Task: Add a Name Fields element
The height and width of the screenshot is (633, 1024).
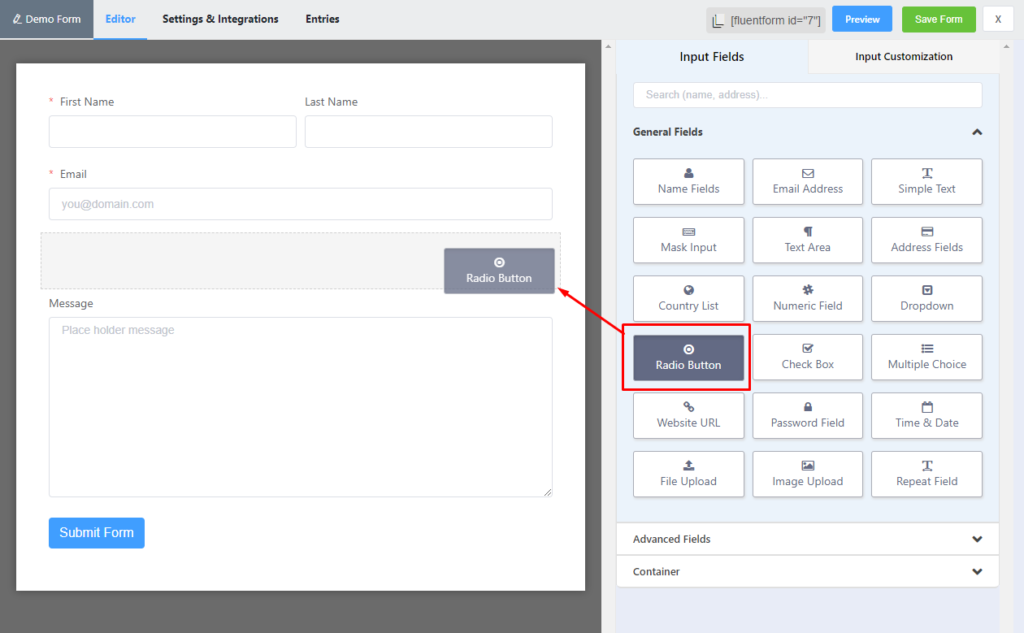Action: (x=688, y=181)
